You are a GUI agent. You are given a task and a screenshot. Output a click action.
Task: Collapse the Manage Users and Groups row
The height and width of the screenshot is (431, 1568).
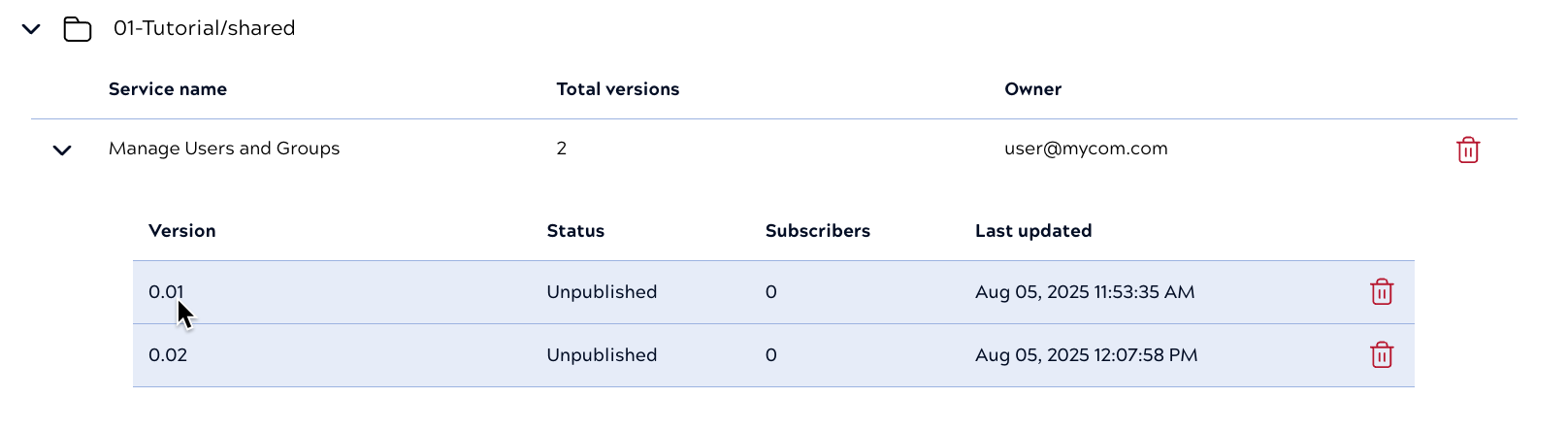point(62,150)
